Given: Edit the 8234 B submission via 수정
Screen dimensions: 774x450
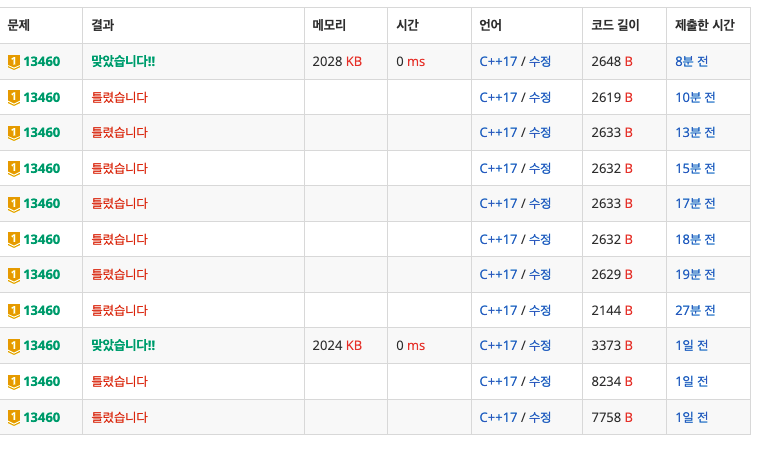Looking at the screenshot, I should coord(540,382).
